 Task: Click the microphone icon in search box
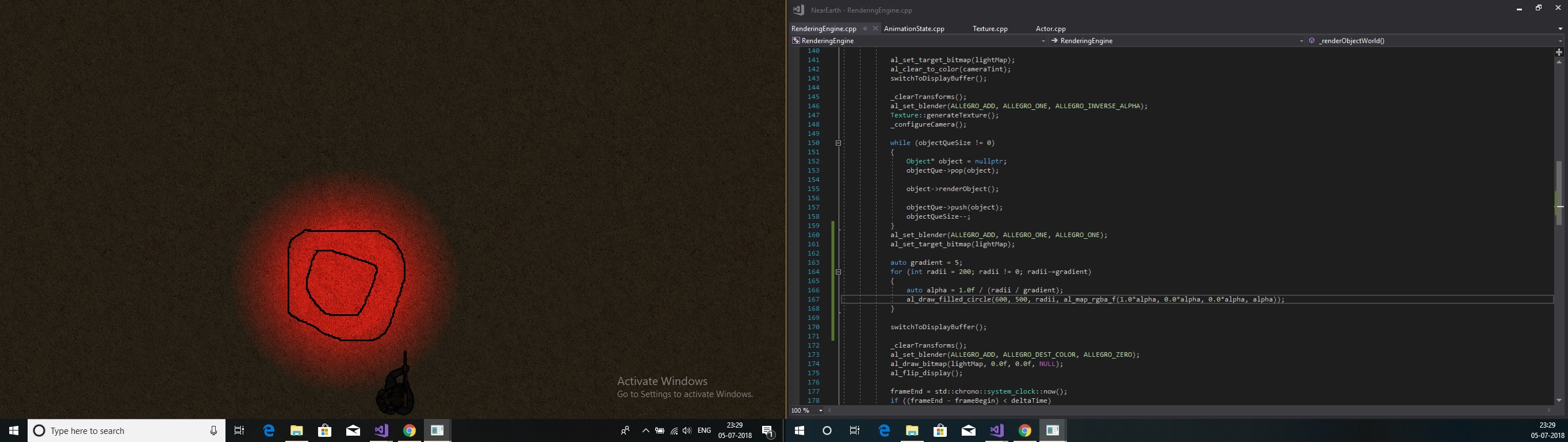click(x=213, y=431)
